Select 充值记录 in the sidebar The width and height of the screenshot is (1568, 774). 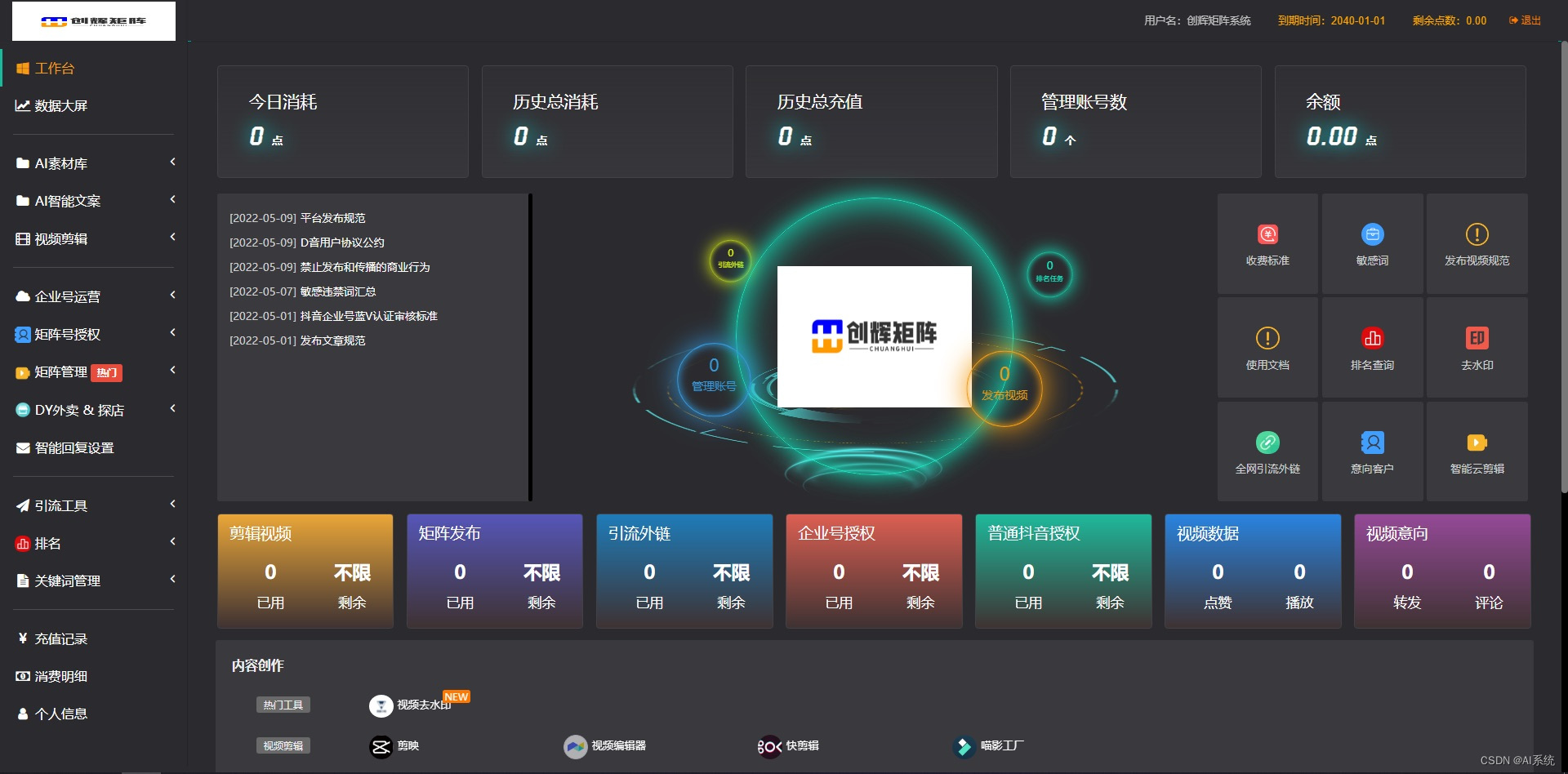pyautogui.click(x=94, y=638)
